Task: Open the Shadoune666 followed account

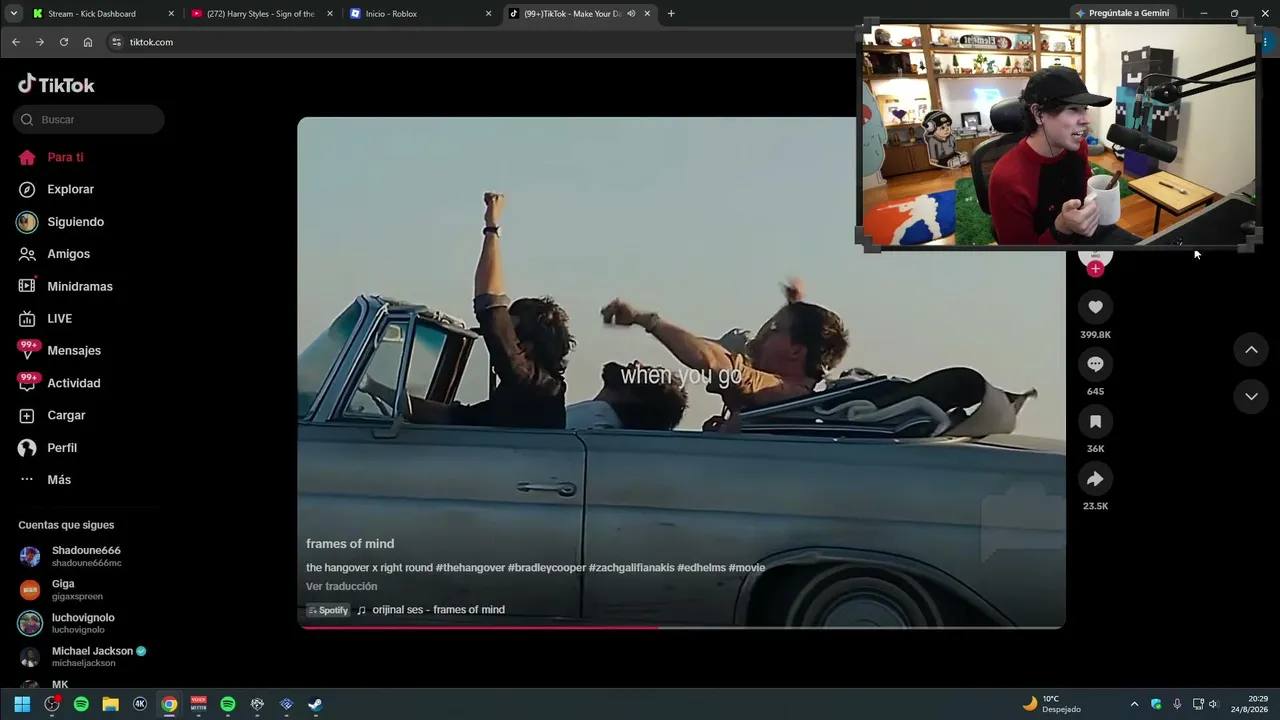Action: point(86,556)
